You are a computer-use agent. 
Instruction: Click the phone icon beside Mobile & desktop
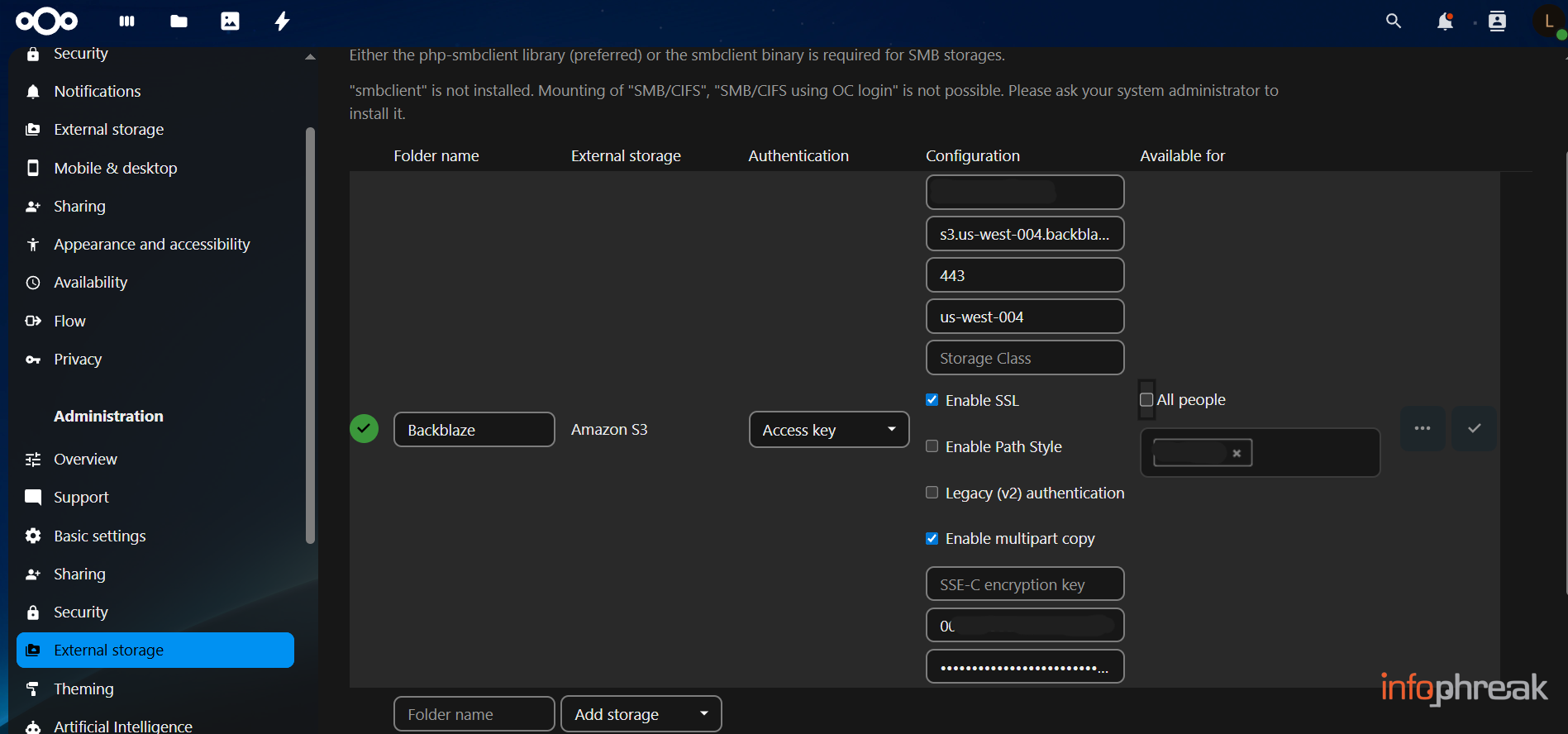pyautogui.click(x=33, y=168)
